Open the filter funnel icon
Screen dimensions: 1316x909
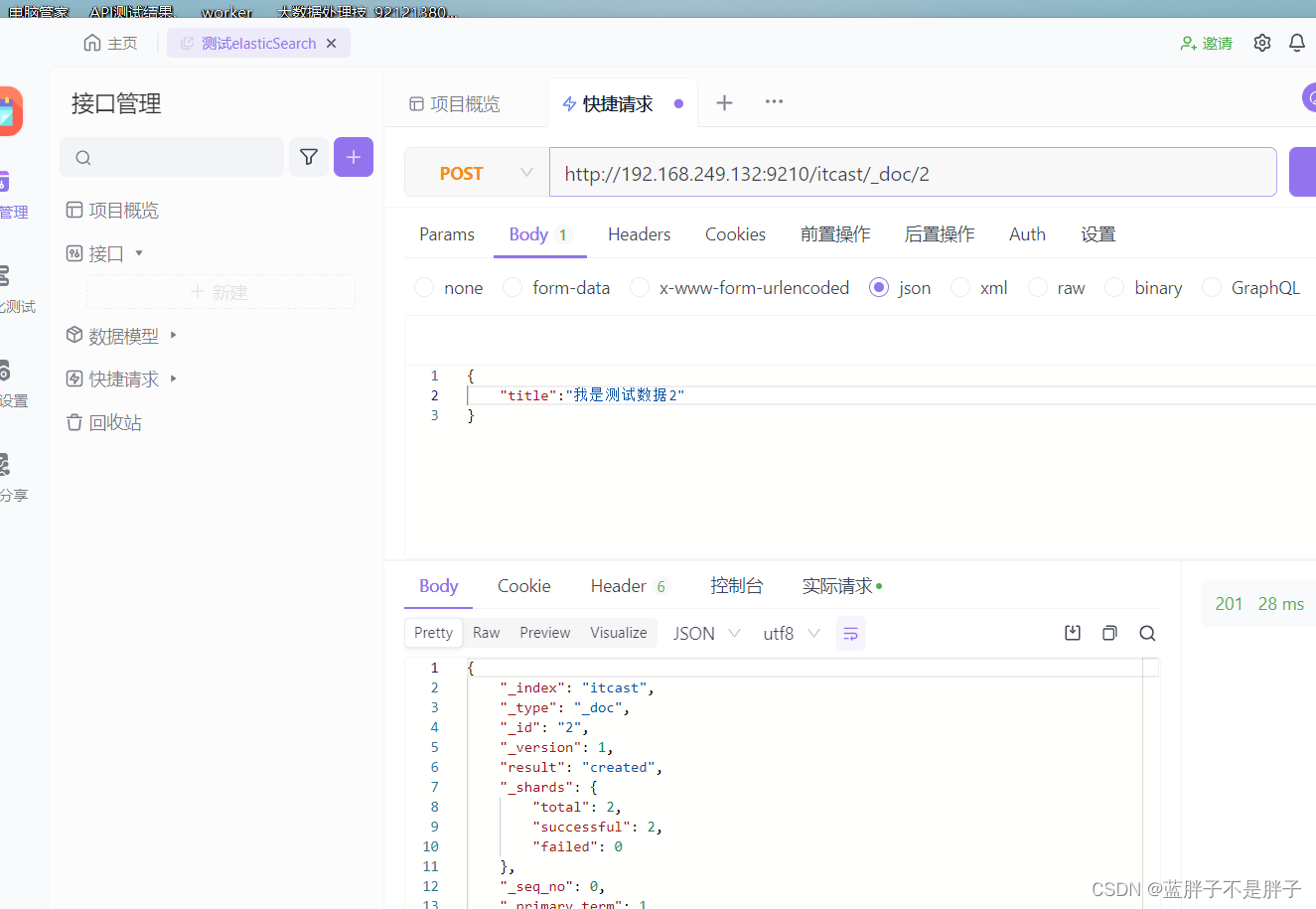click(309, 157)
